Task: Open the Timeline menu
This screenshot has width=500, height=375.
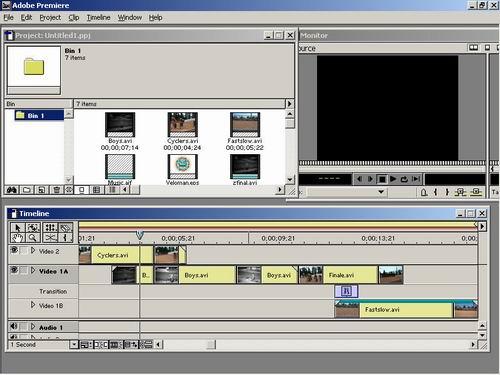Action: (x=98, y=17)
